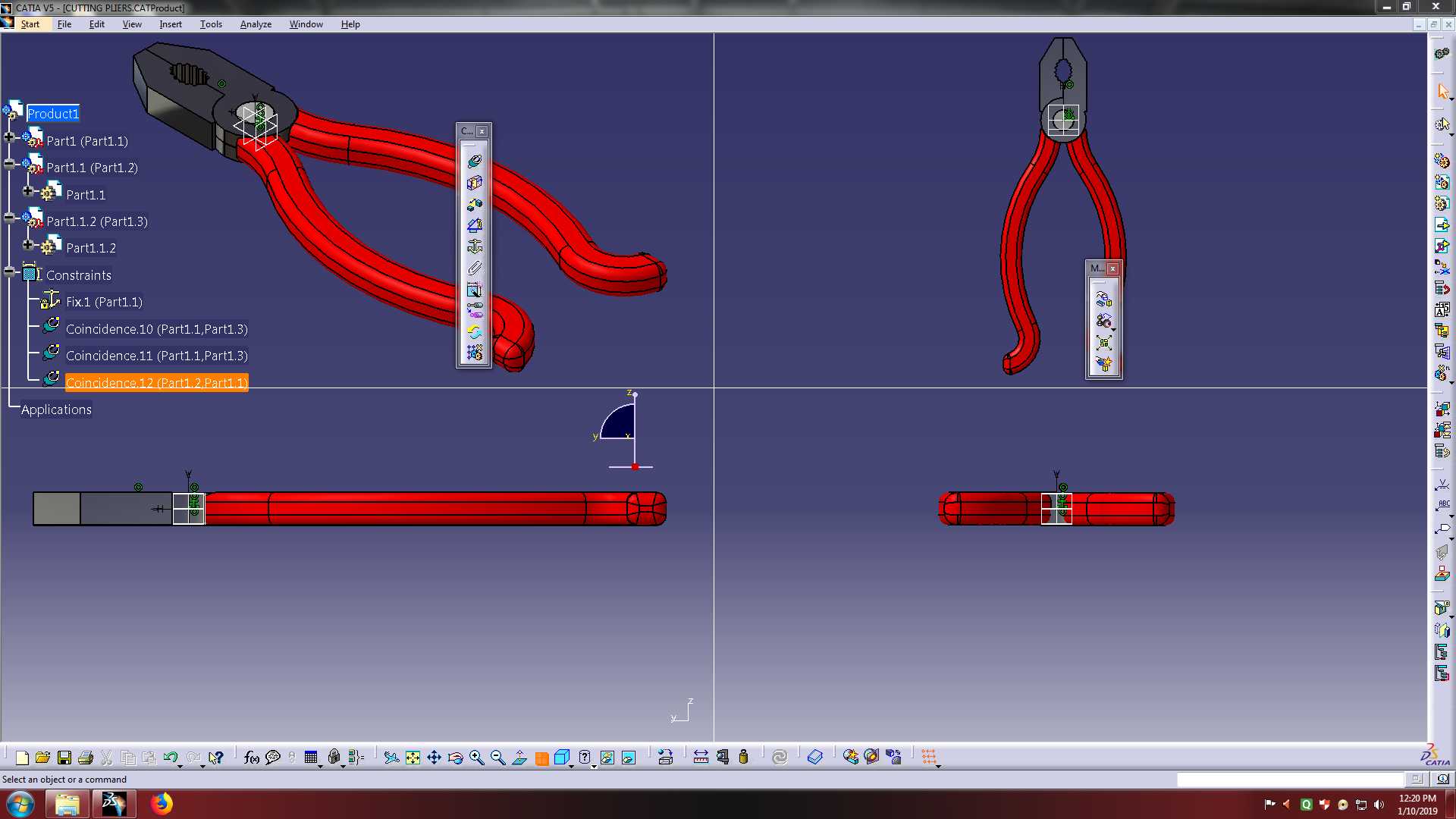Screen dimensions: 1456x819
Task: Click the Manipulation tool in Move toolbar
Action: [1103, 300]
